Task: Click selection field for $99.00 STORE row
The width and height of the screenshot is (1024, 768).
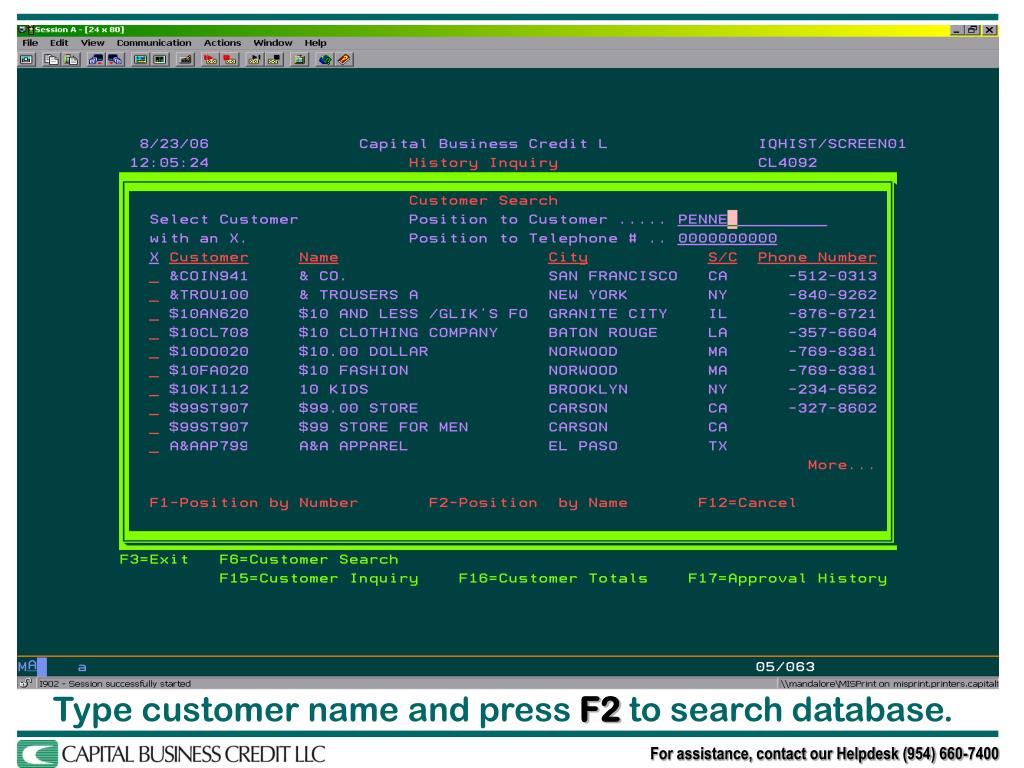Action: click(154, 409)
